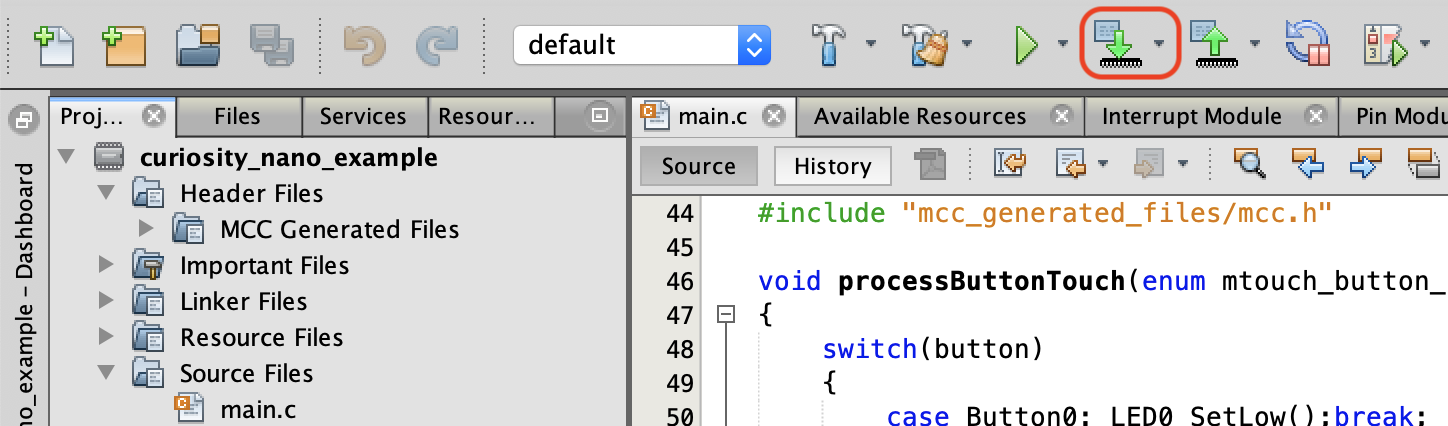The image size is (1448, 426).
Task: Click the New Project icon
Action: [x=124, y=45]
